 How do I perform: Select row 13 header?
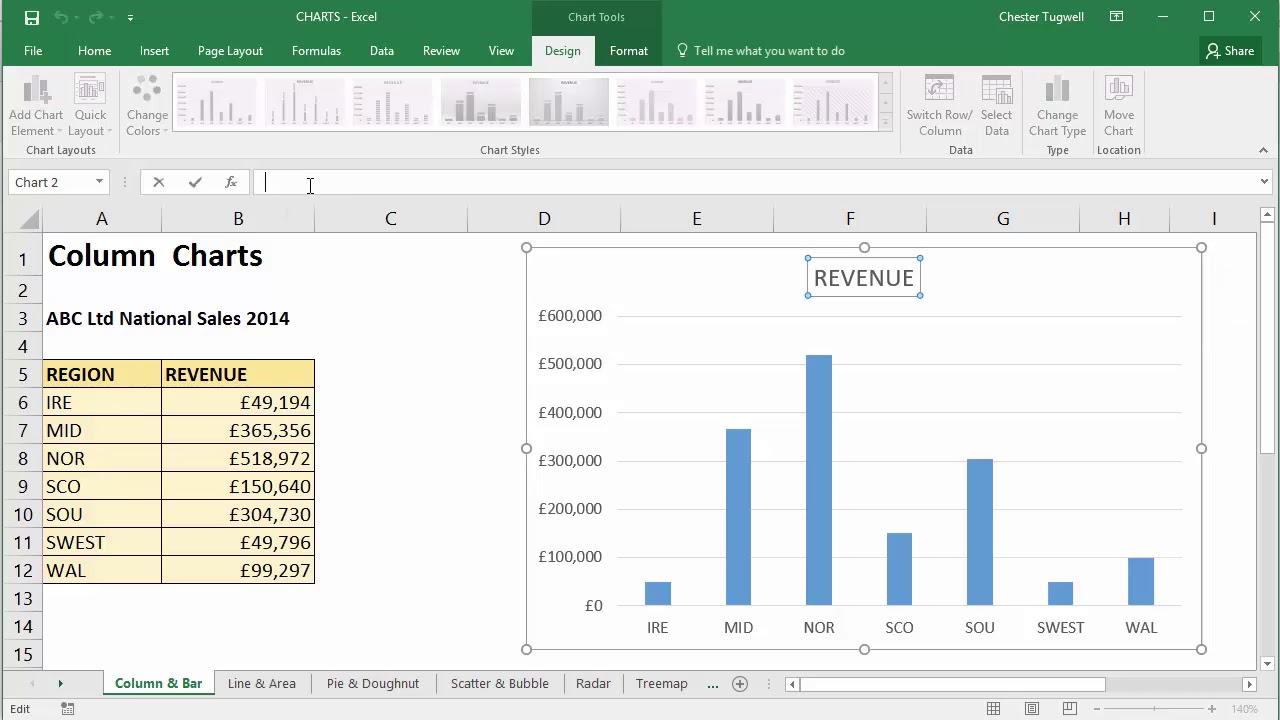[x=22, y=598]
